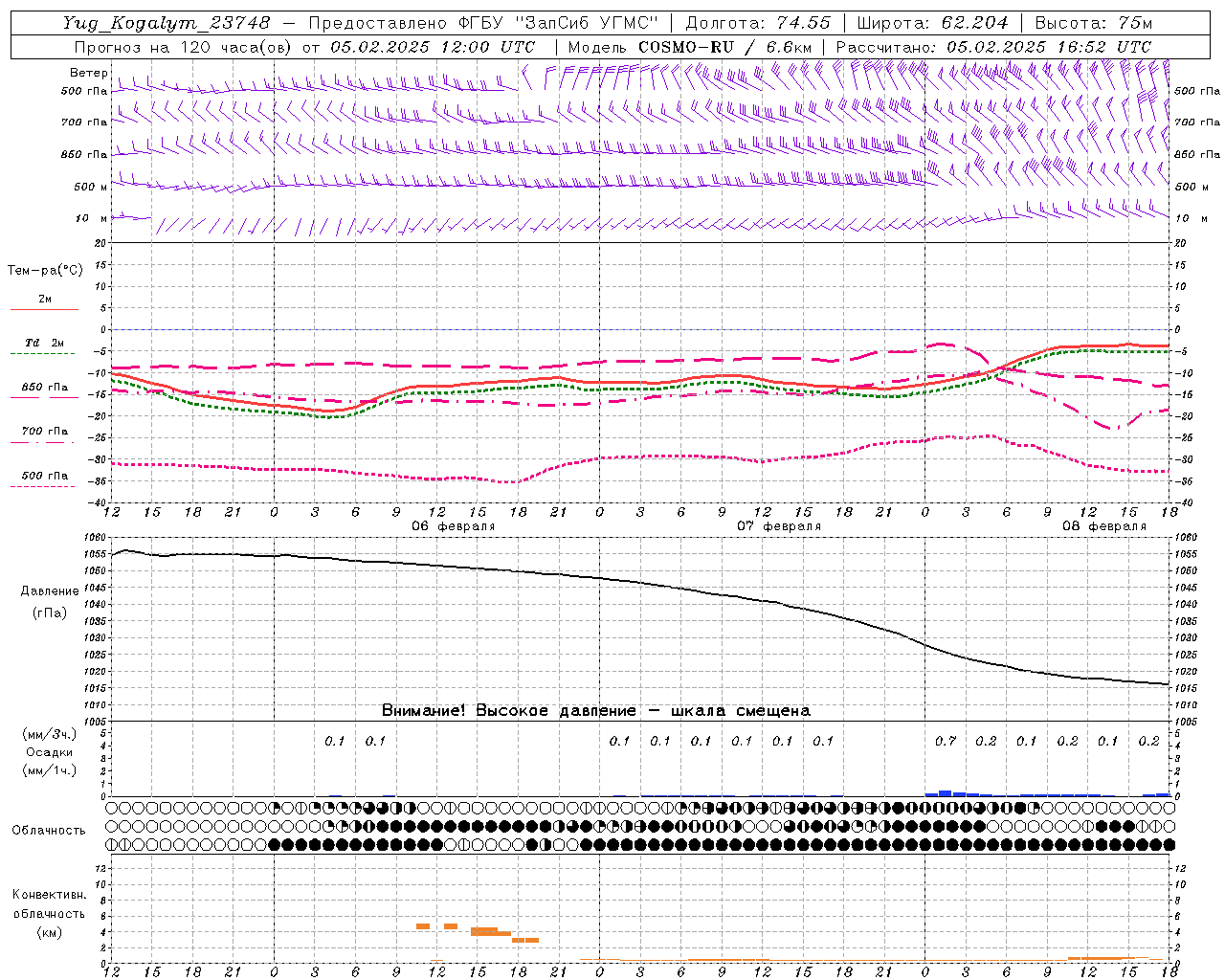Screen dimensions: 1225x980
Task: Click the Давление pressure panel label
Action: (50, 591)
